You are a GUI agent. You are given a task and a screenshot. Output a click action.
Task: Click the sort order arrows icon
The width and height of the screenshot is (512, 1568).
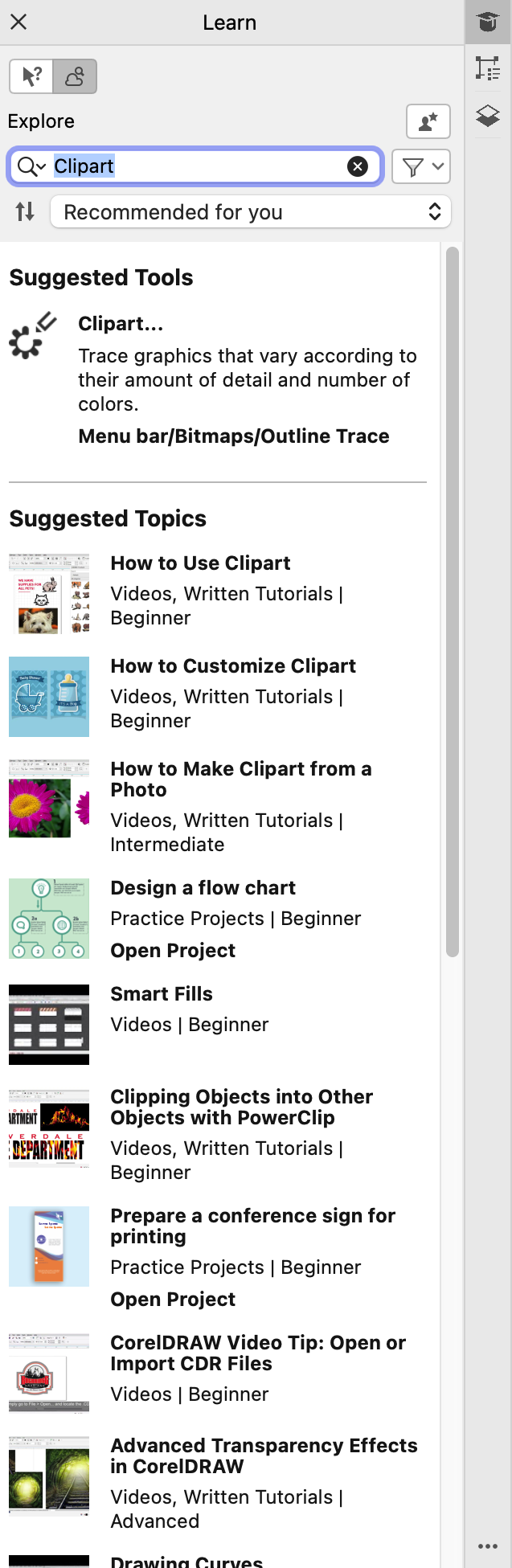click(x=25, y=212)
